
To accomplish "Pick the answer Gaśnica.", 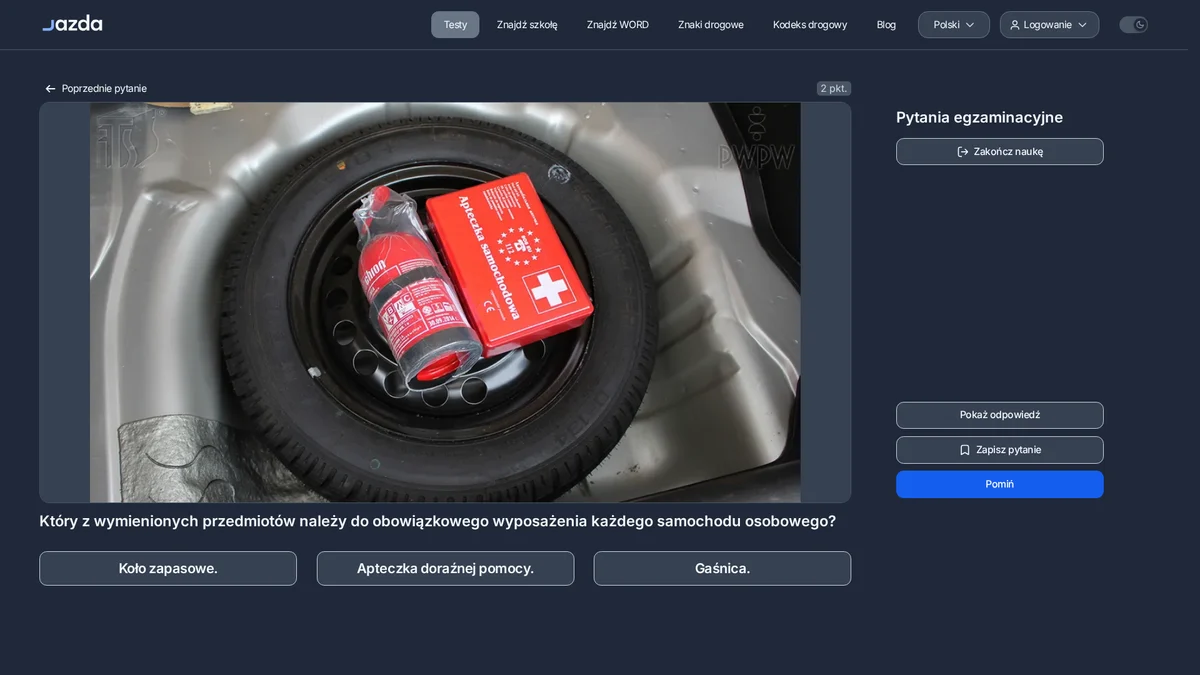I will click(722, 568).
